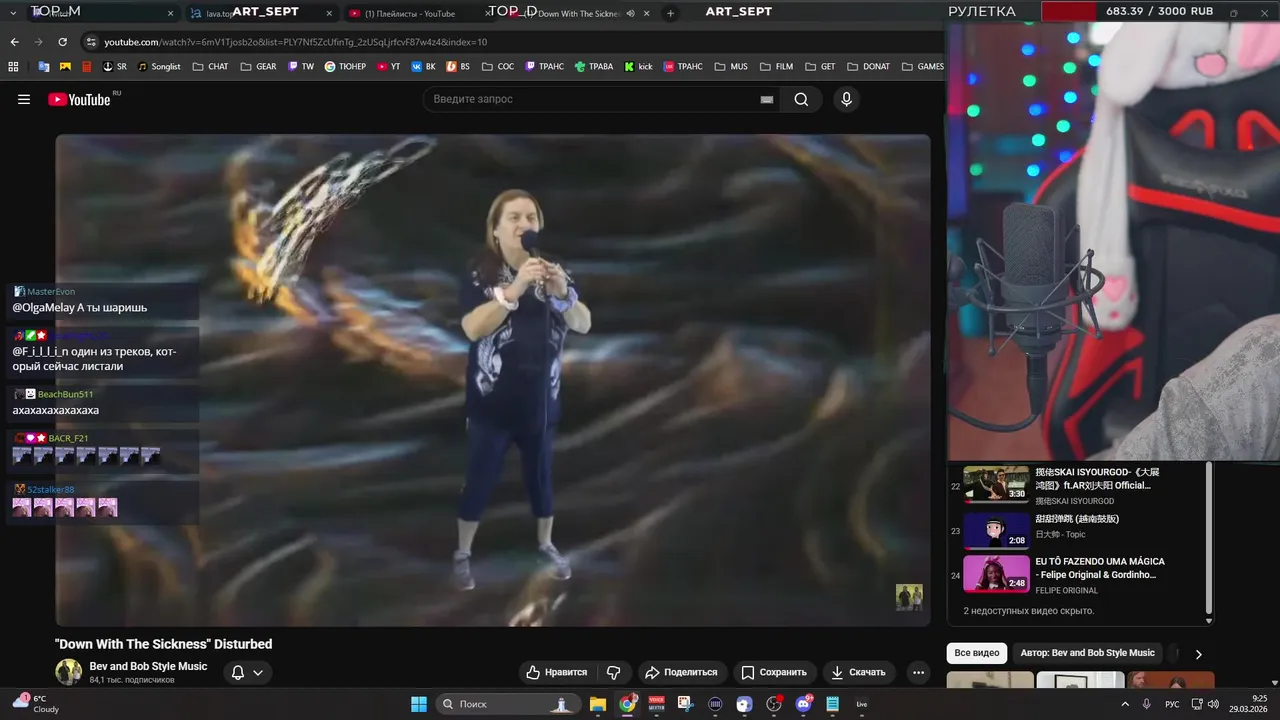Click the Bev and Bob Style Music channel name
Image resolution: width=1280 pixels, height=720 pixels.
tap(148, 666)
